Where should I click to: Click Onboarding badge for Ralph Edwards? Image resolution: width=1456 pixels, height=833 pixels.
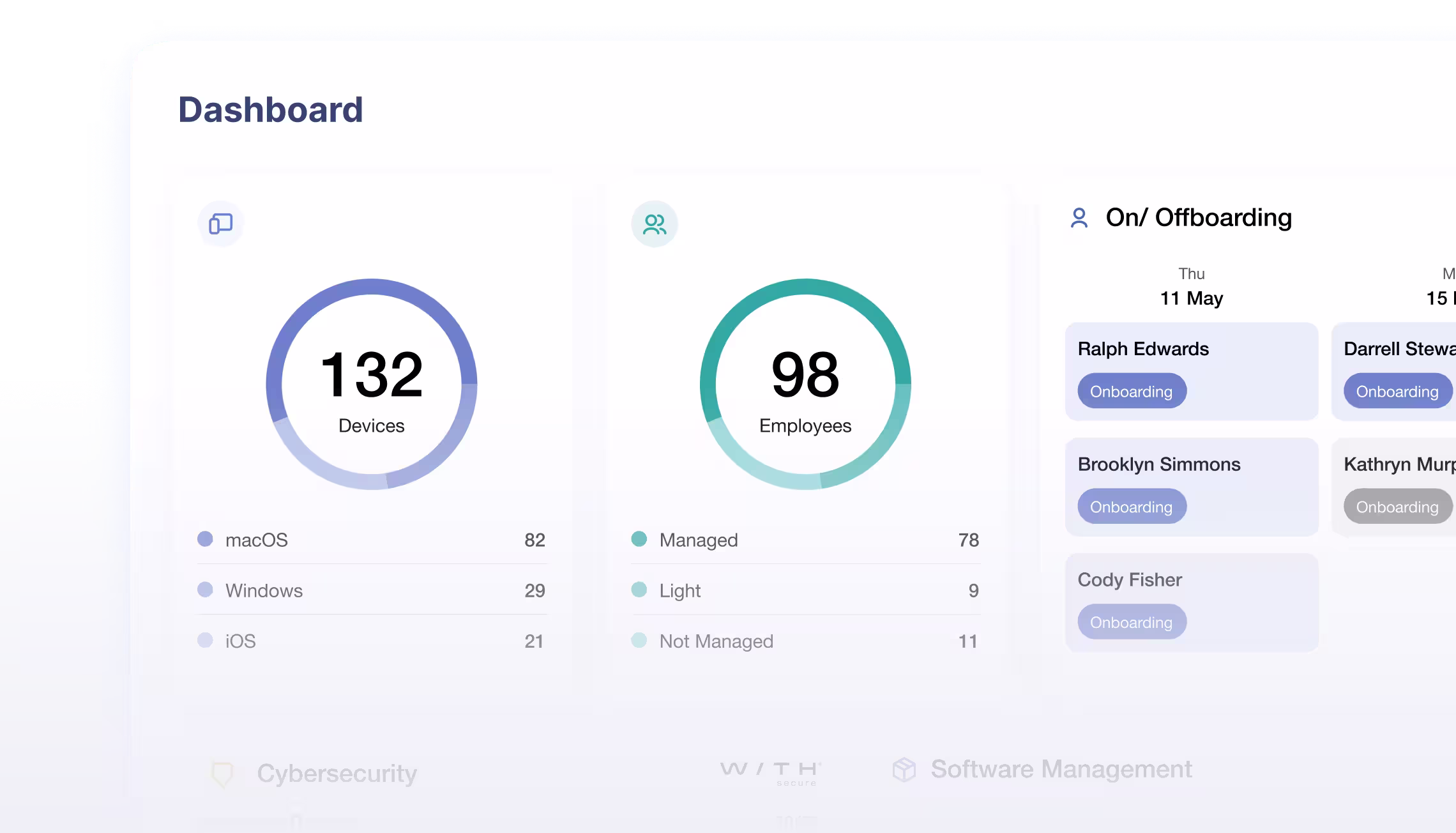click(1132, 391)
